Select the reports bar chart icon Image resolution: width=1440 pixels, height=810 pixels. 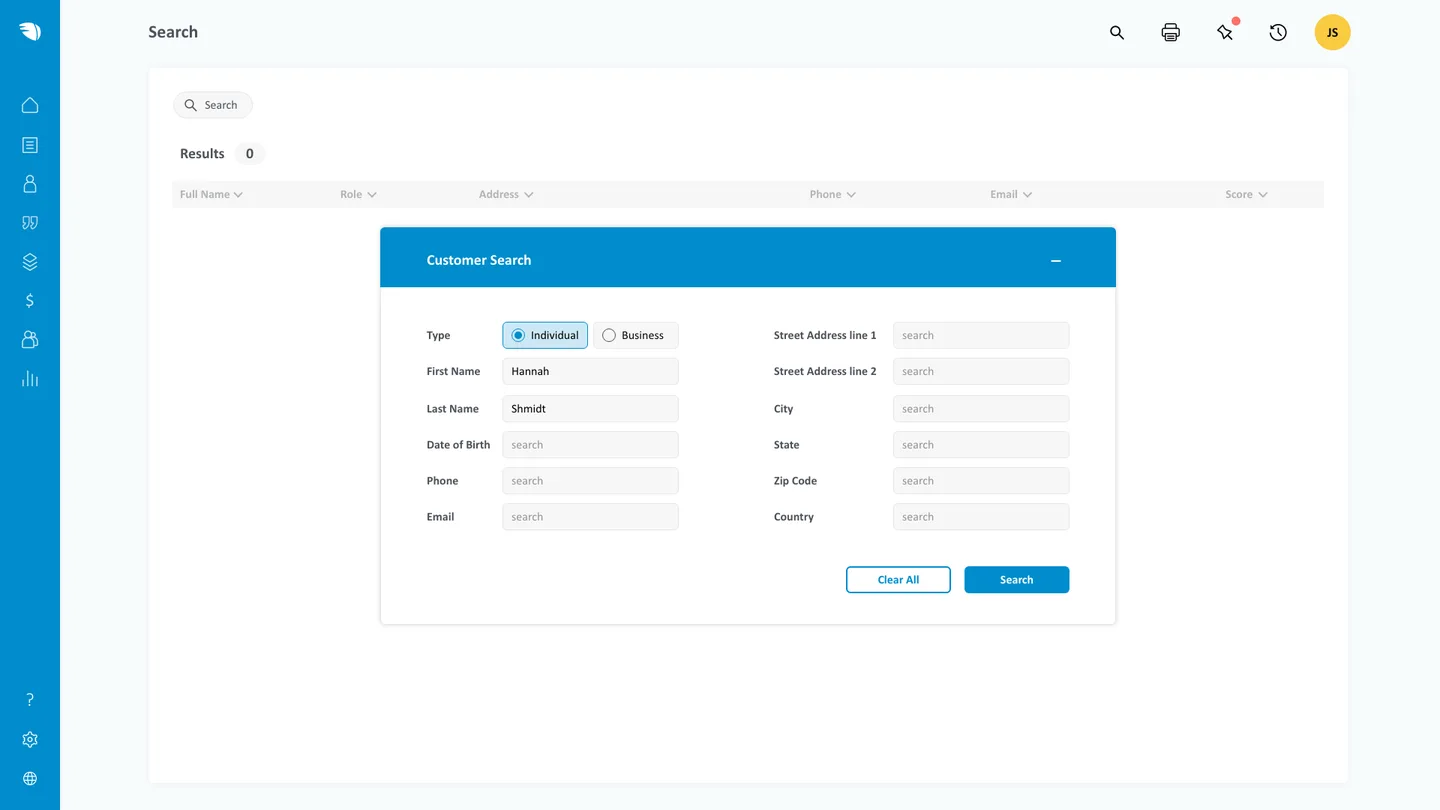[29, 378]
